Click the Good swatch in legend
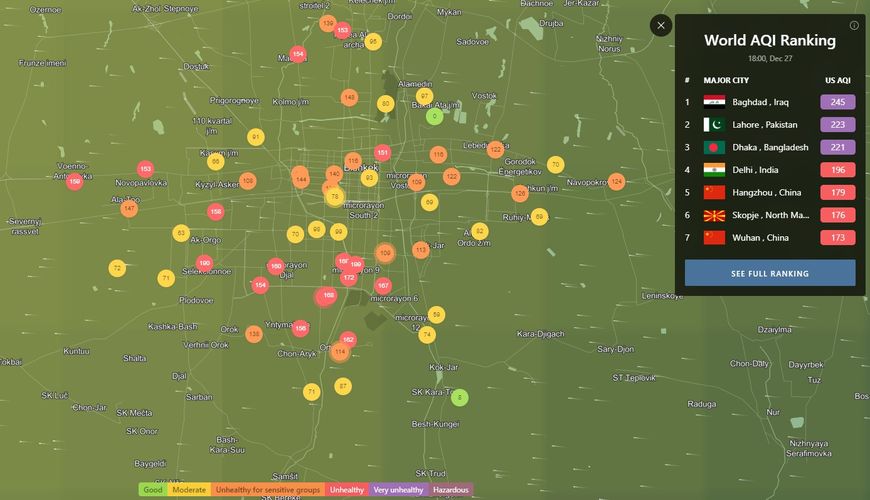Screen dimensions: 870x500 click(x=152, y=490)
